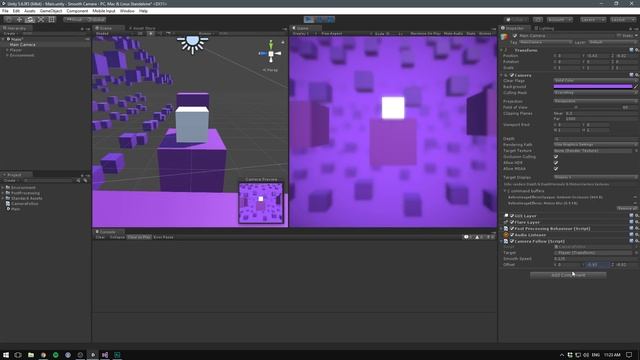The height and width of the screenshot is (360, 640).
Task: Click the Add Component button
Action: click(568, 275)
